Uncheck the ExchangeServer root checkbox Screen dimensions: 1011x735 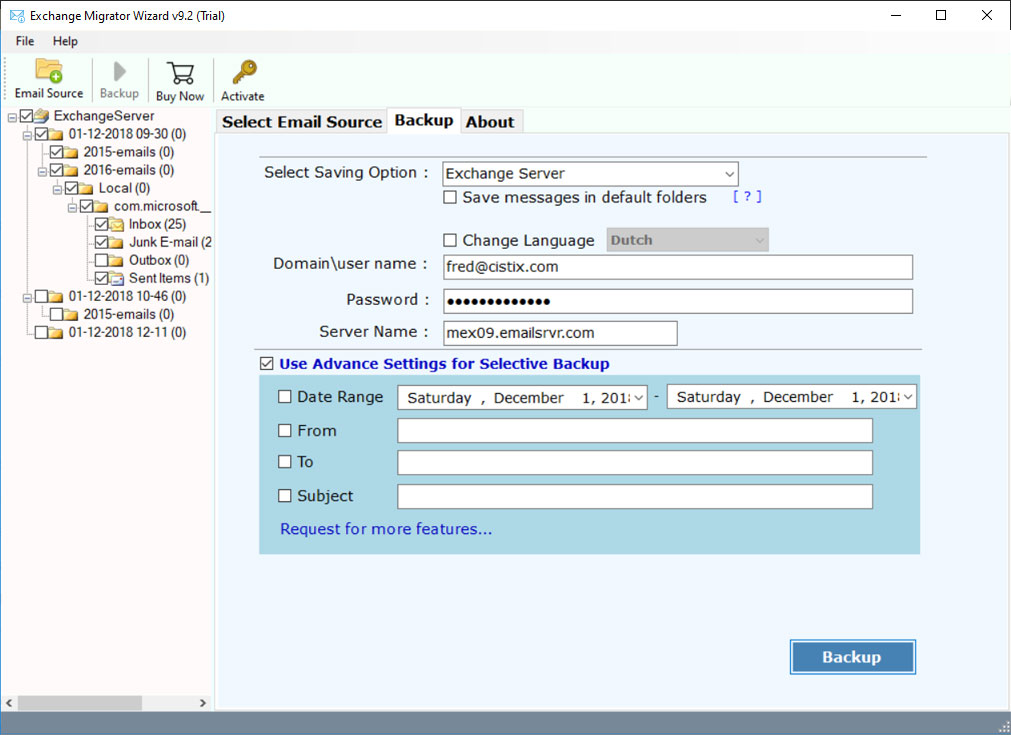tap(26, 116)
